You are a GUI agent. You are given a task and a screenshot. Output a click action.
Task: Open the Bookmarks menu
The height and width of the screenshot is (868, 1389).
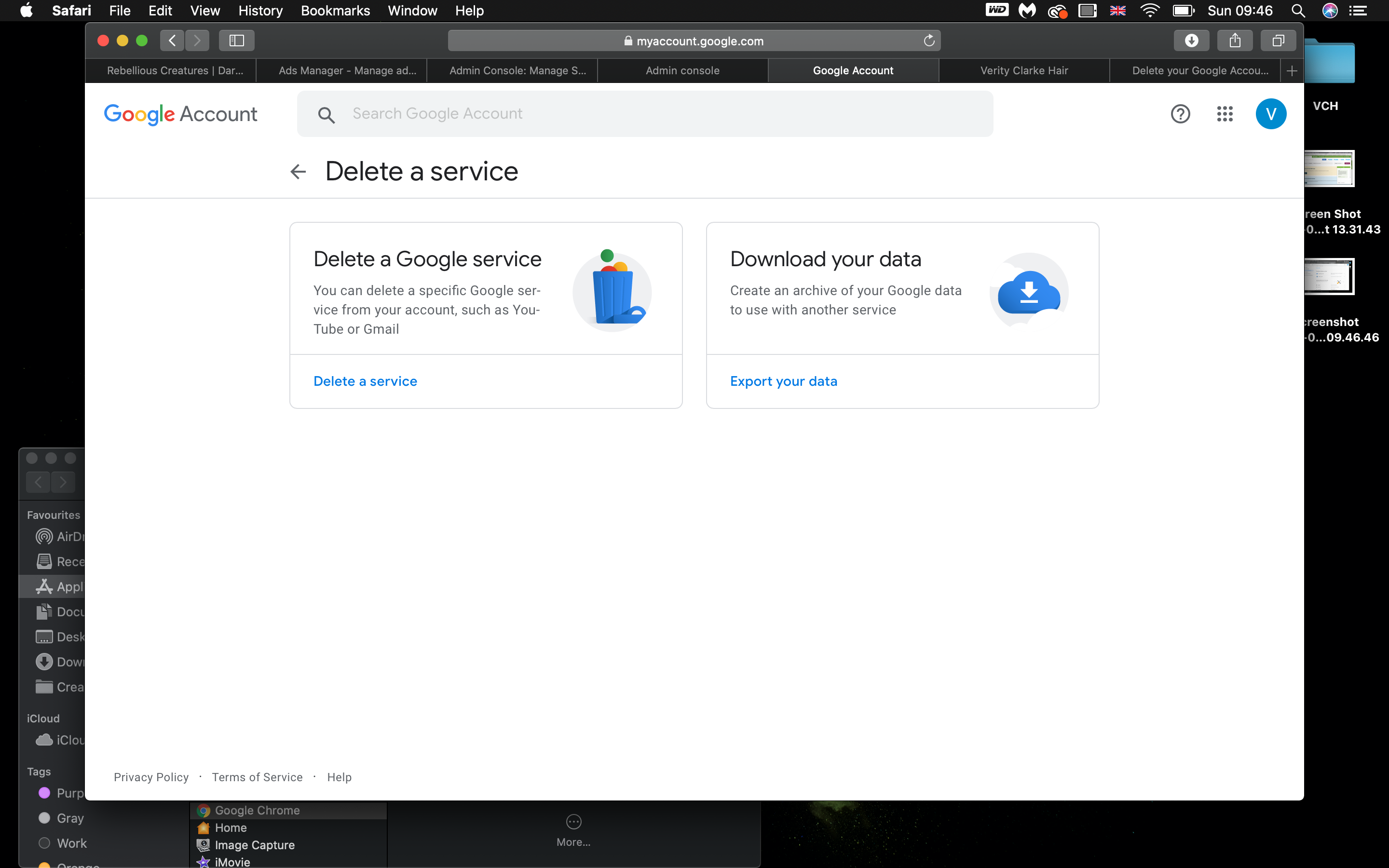click(x=335, y=11)
